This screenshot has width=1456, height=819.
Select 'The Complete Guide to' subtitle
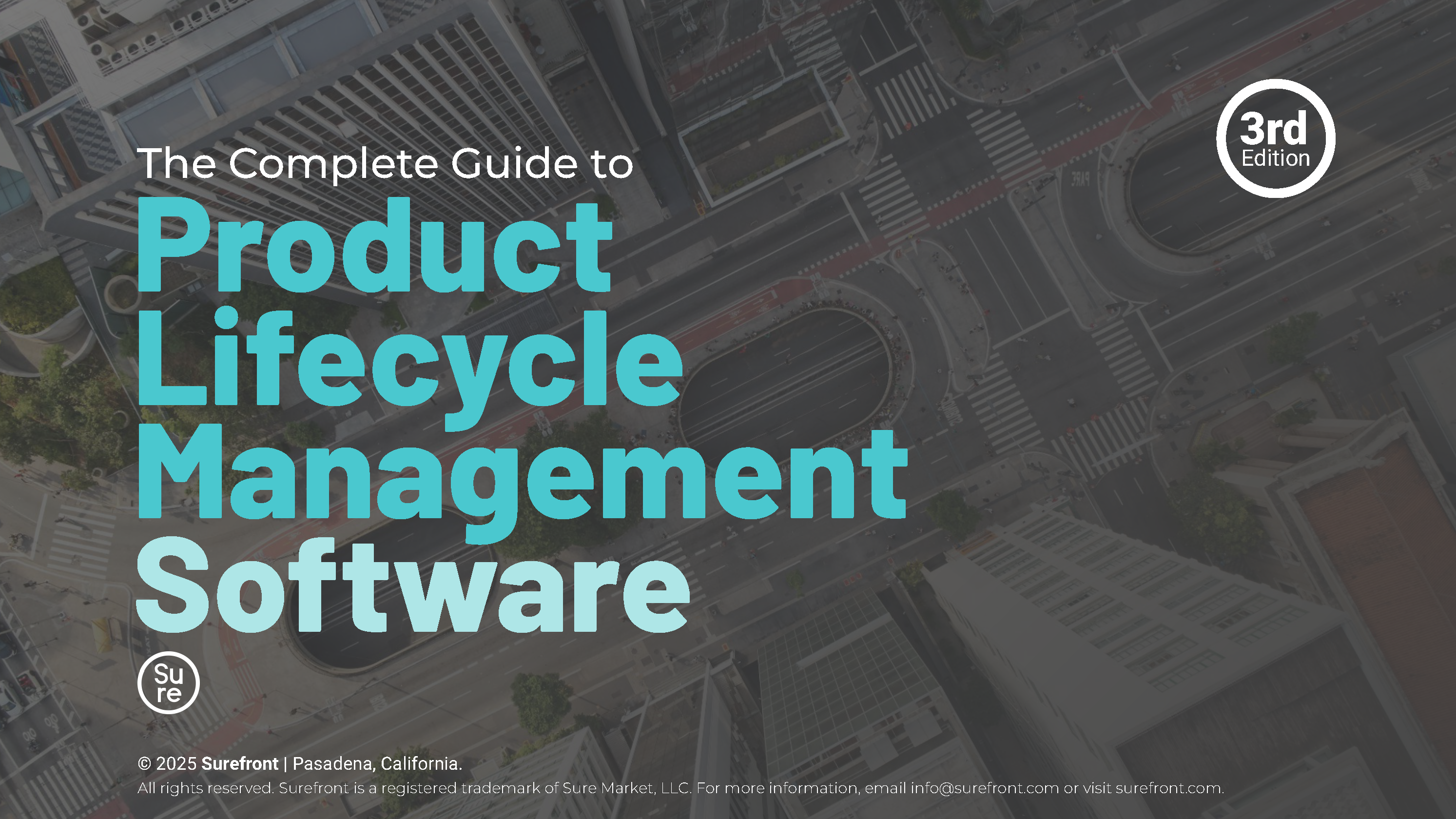coord(386,164)
